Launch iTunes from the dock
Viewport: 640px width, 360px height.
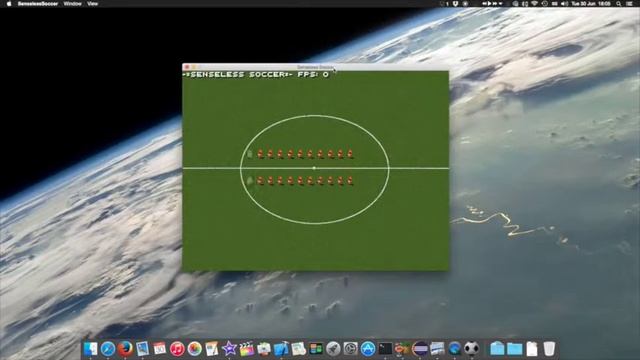tap(177, 349)
